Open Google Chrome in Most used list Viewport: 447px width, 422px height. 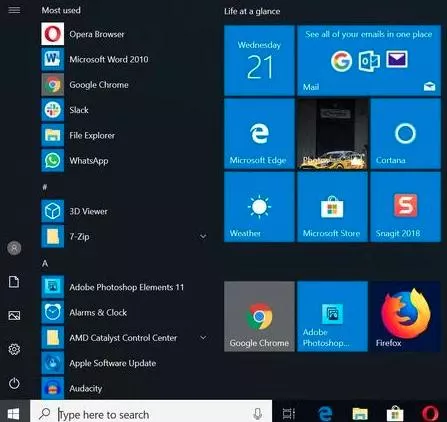point(124,85)
